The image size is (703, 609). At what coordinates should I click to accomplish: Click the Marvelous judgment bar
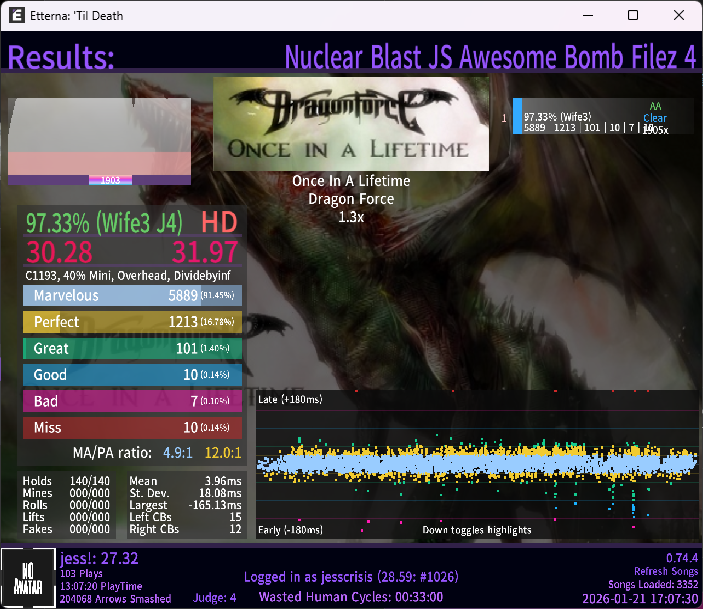[x=132, y=296]
